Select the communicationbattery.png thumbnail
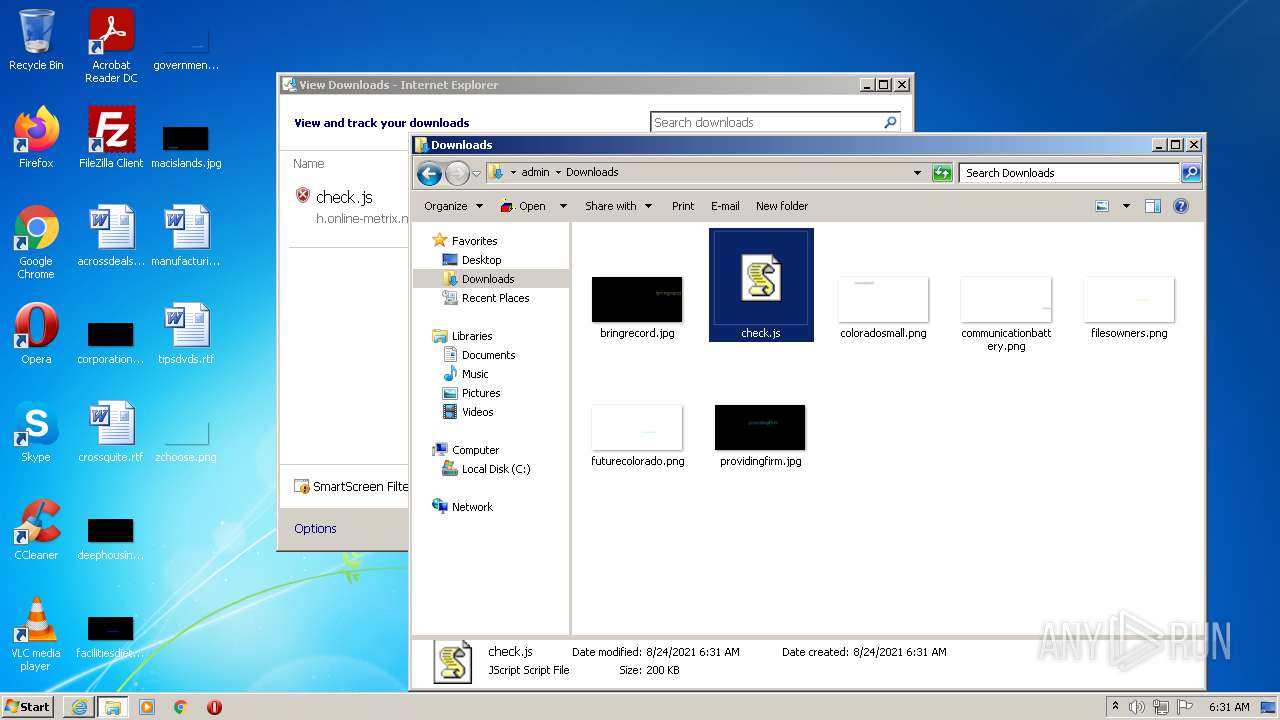1280x720 pixels. (1006, 300)
